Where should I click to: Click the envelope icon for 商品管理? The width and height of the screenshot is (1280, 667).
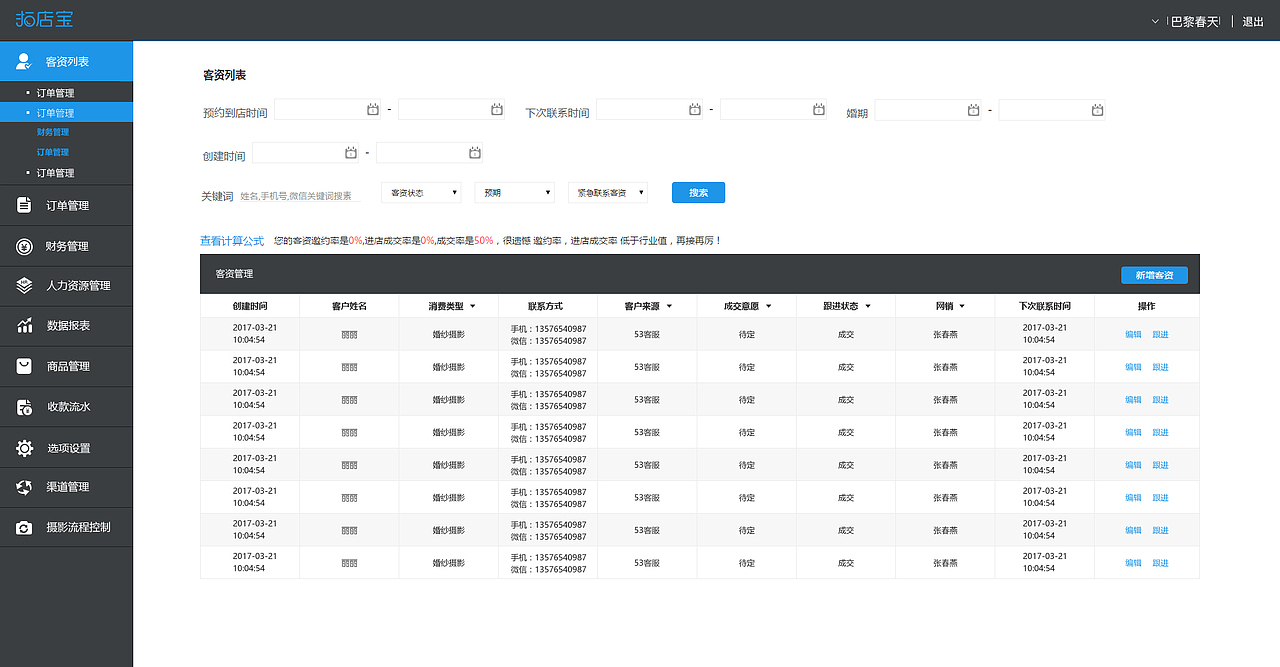pos(24,366)
